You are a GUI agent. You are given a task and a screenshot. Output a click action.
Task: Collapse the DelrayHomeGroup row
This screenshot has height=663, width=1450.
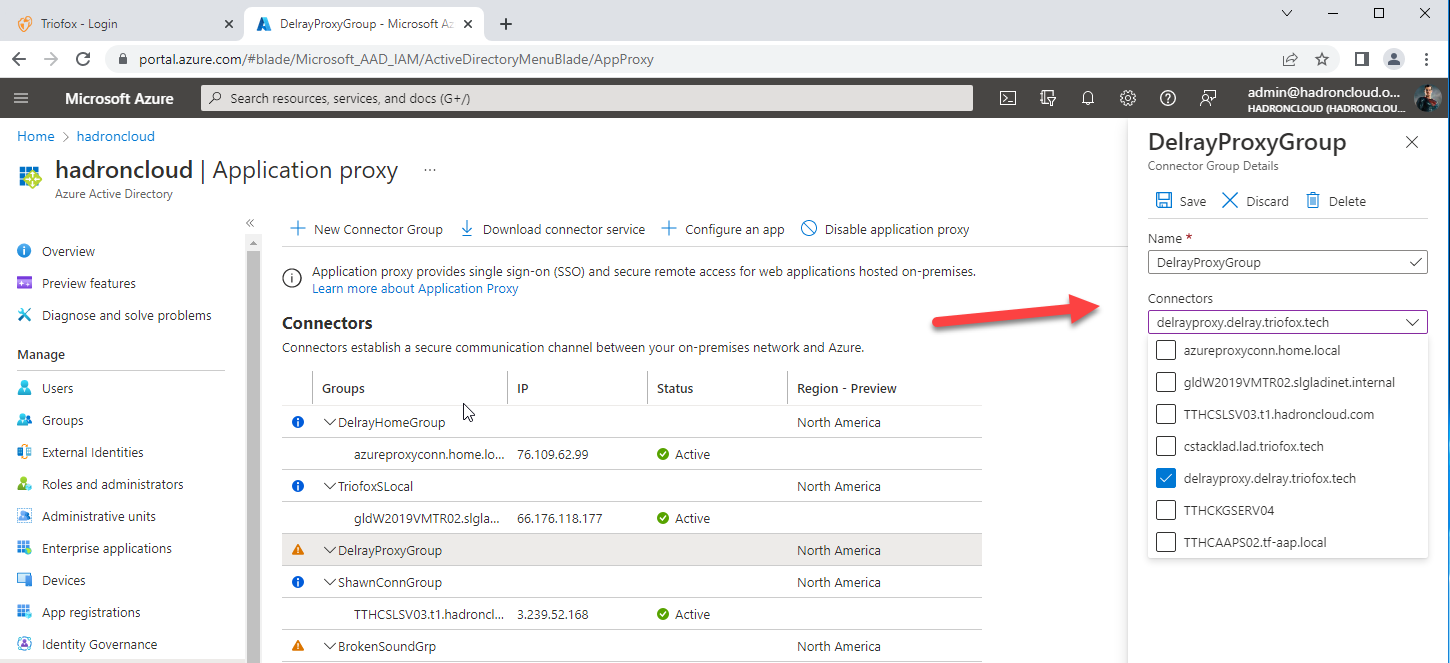pos(330,422)
